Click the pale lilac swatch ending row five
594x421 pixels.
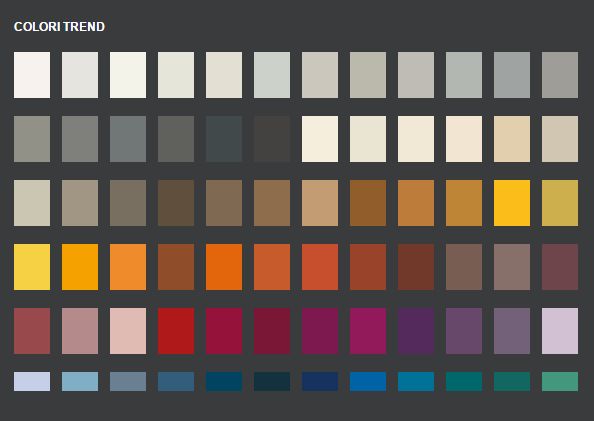click(x=560, y=331)
